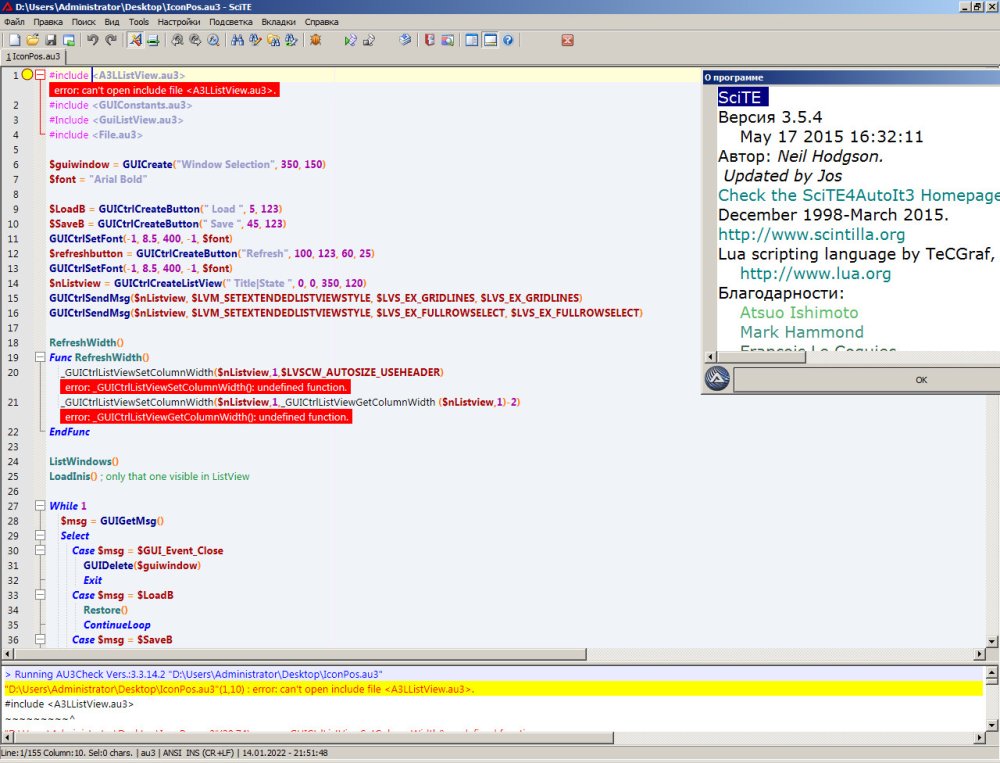Click the magnifier icon with the right arrow
Screen dimensions: 1000x763
[x=195, y=40]
